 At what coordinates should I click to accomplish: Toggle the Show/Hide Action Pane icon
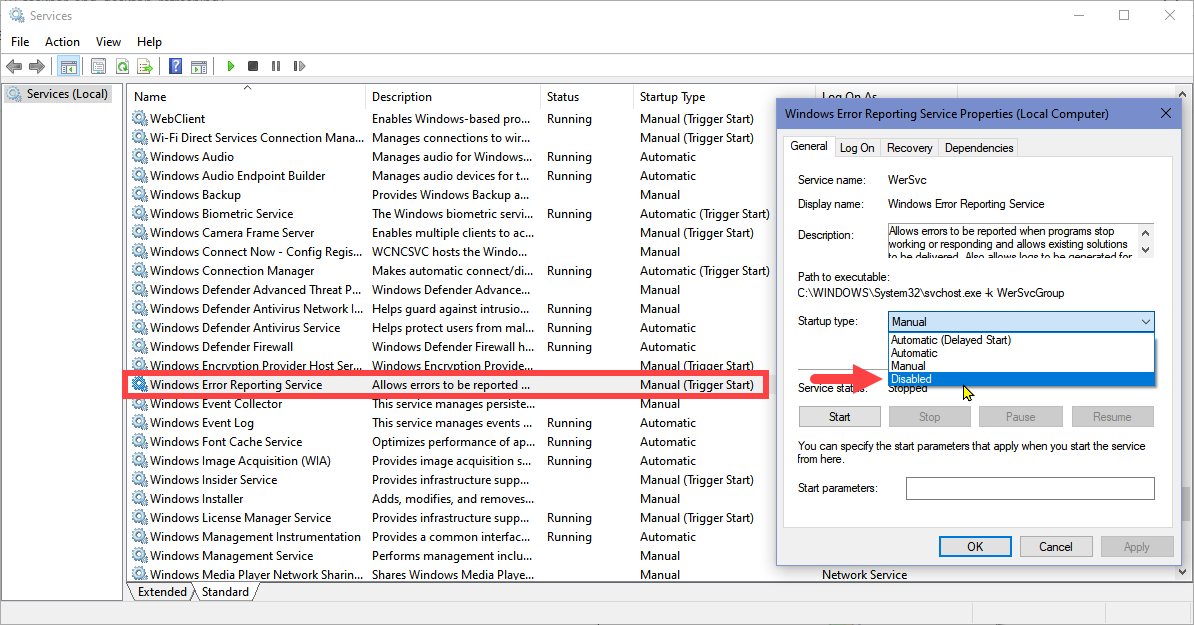(x=199, y=66)
